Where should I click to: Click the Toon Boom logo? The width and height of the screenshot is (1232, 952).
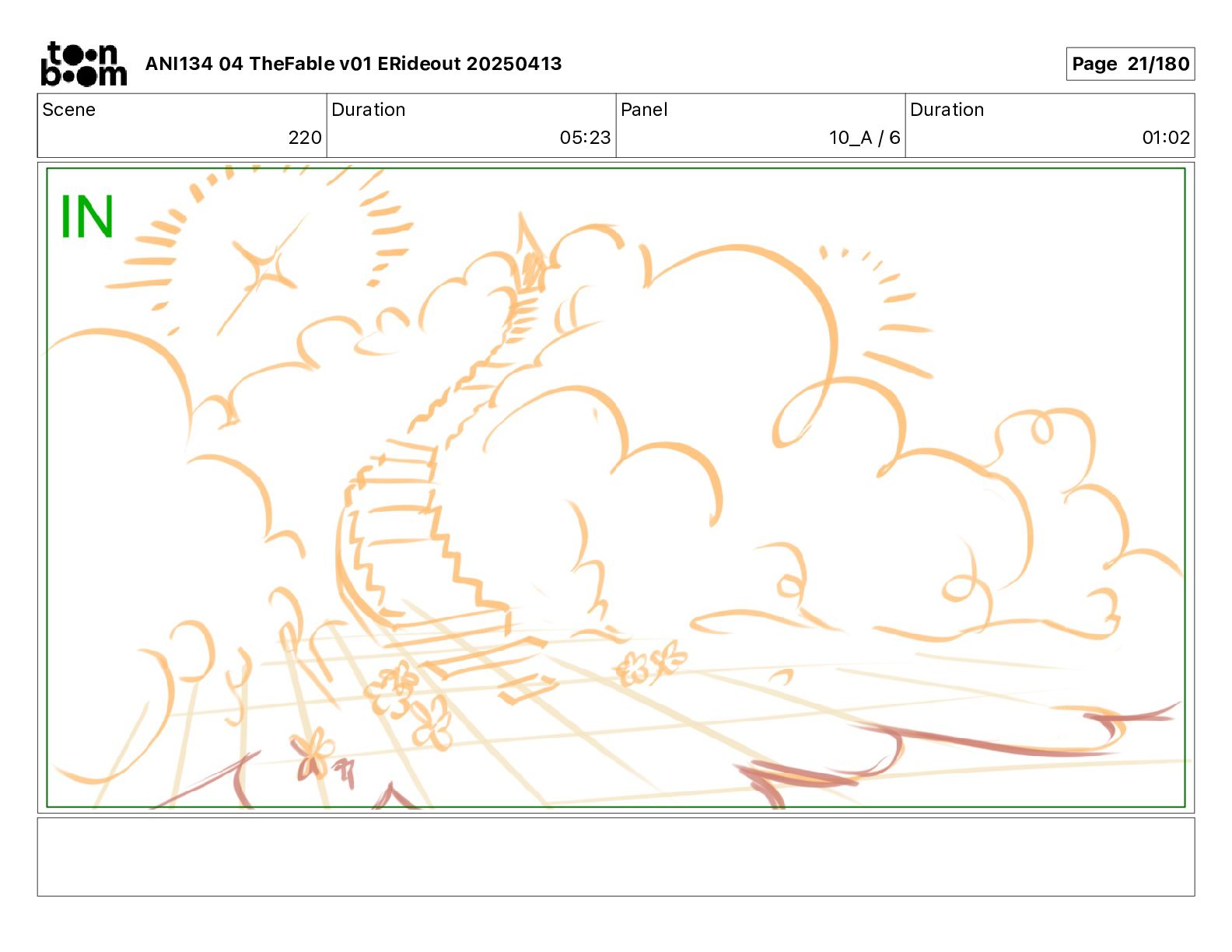(84, 64)
